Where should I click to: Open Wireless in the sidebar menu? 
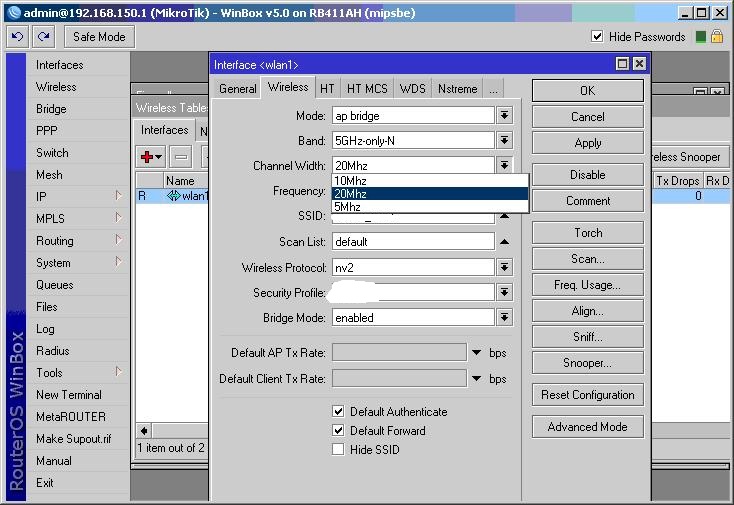click(56, 87)
